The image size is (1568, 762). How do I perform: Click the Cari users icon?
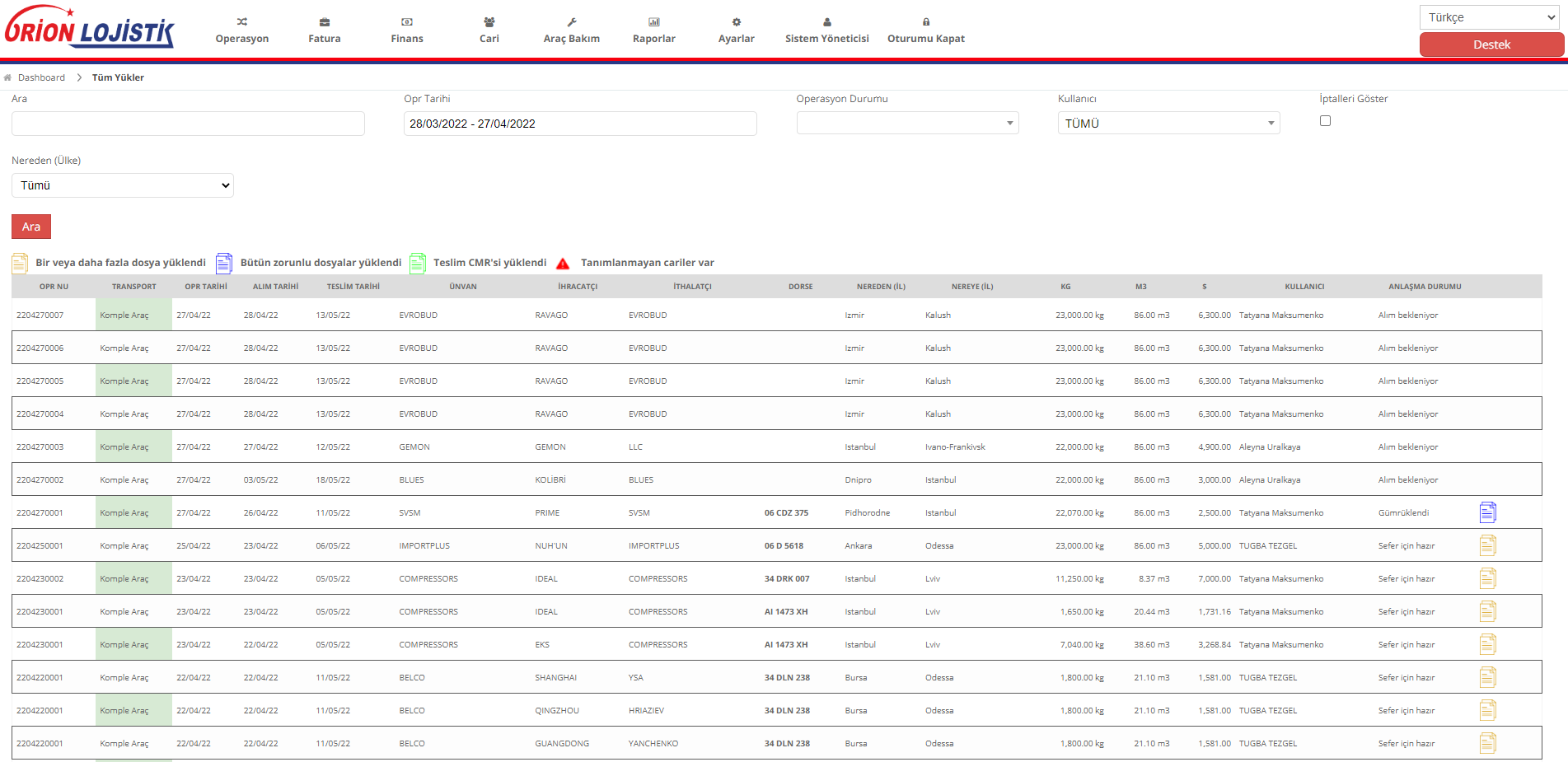click(489, 22)
